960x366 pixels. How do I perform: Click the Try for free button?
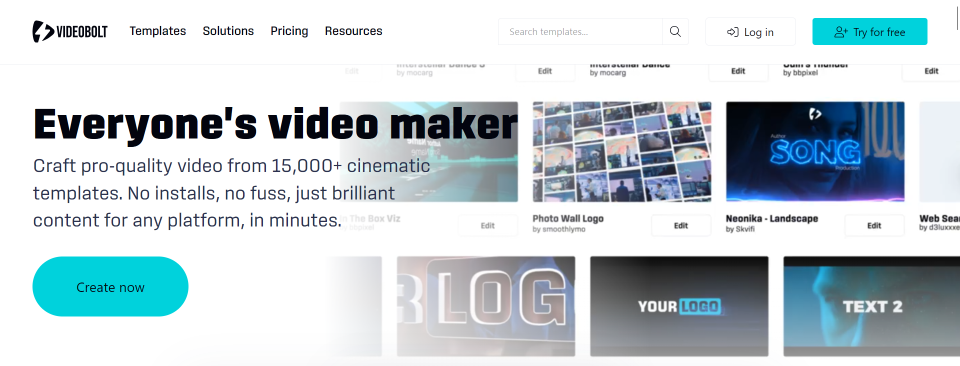tap(869, 32)
